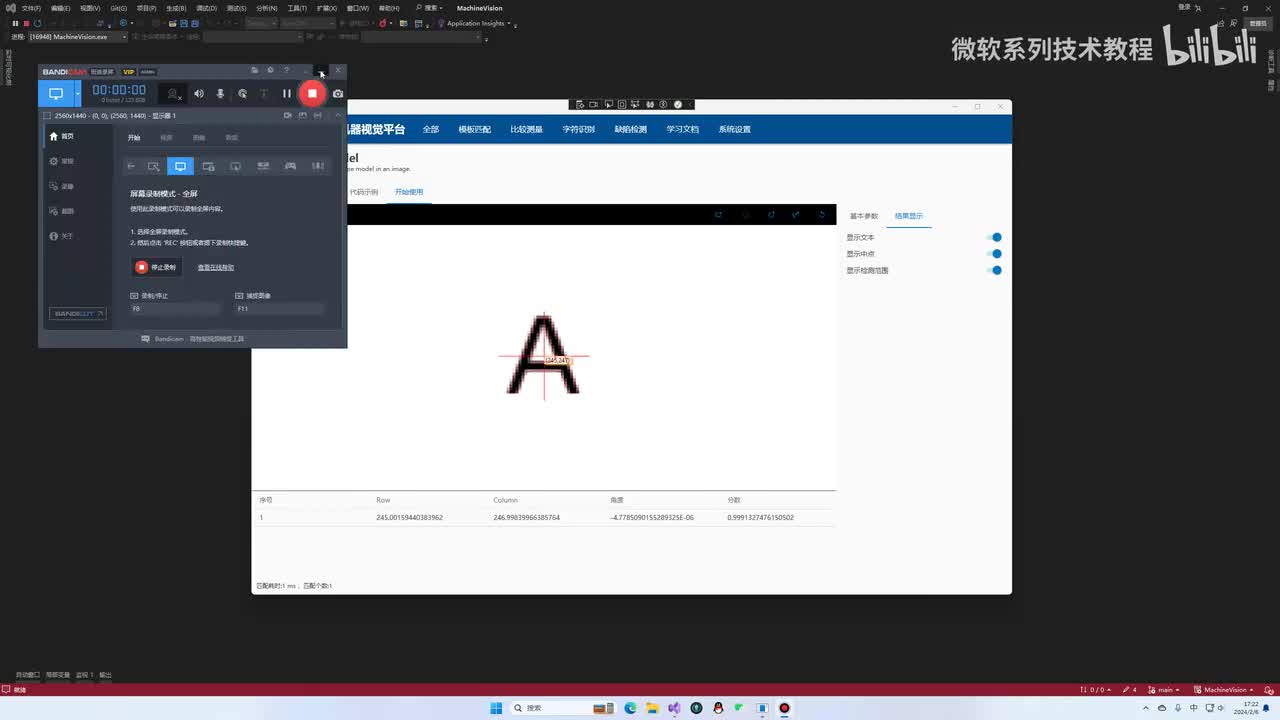1280x720 pixels.
Task: Stop debugging with red square icon
Action: coord(25,23)
